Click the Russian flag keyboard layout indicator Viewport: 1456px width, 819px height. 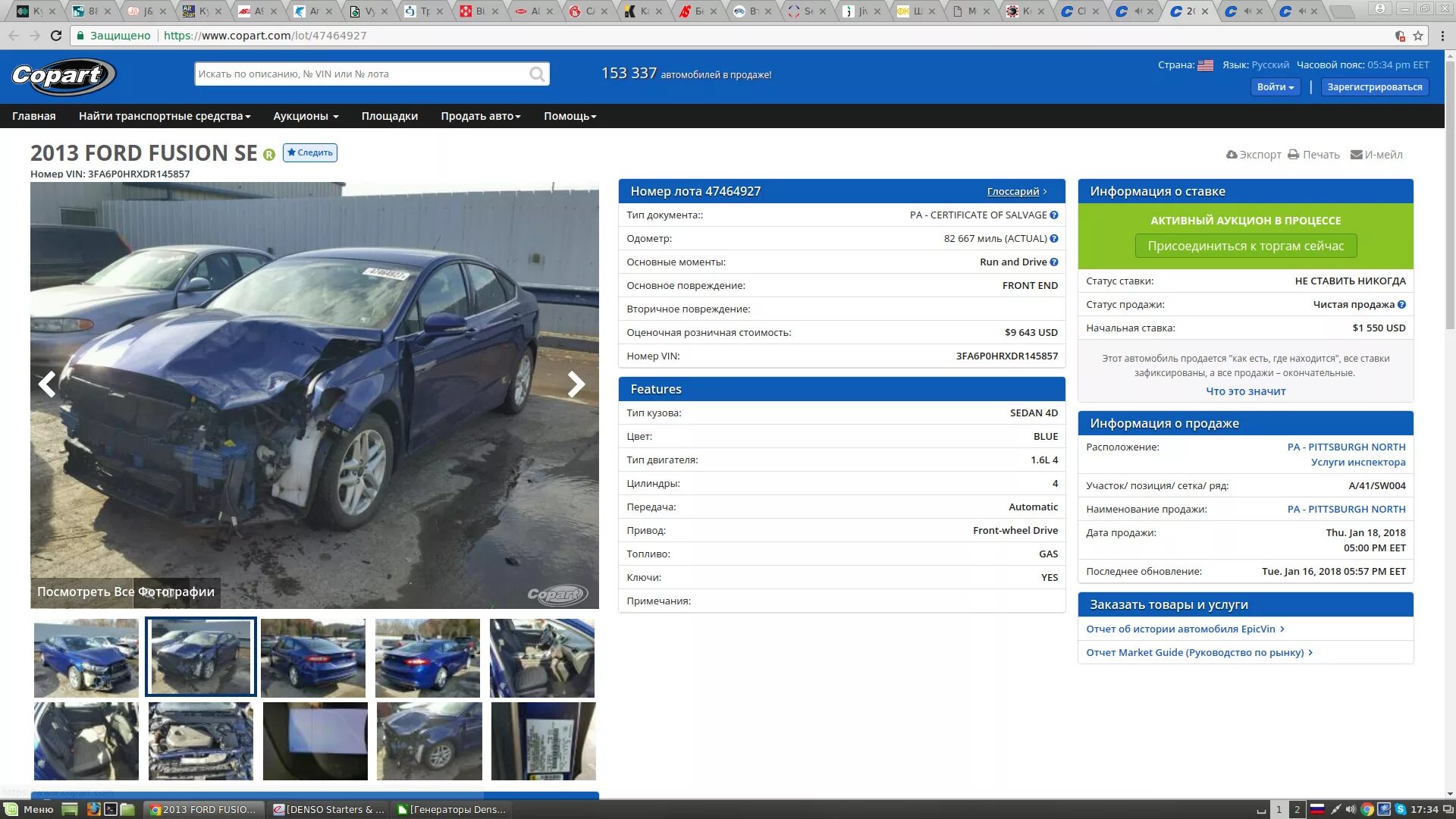tap(1317, 810)
